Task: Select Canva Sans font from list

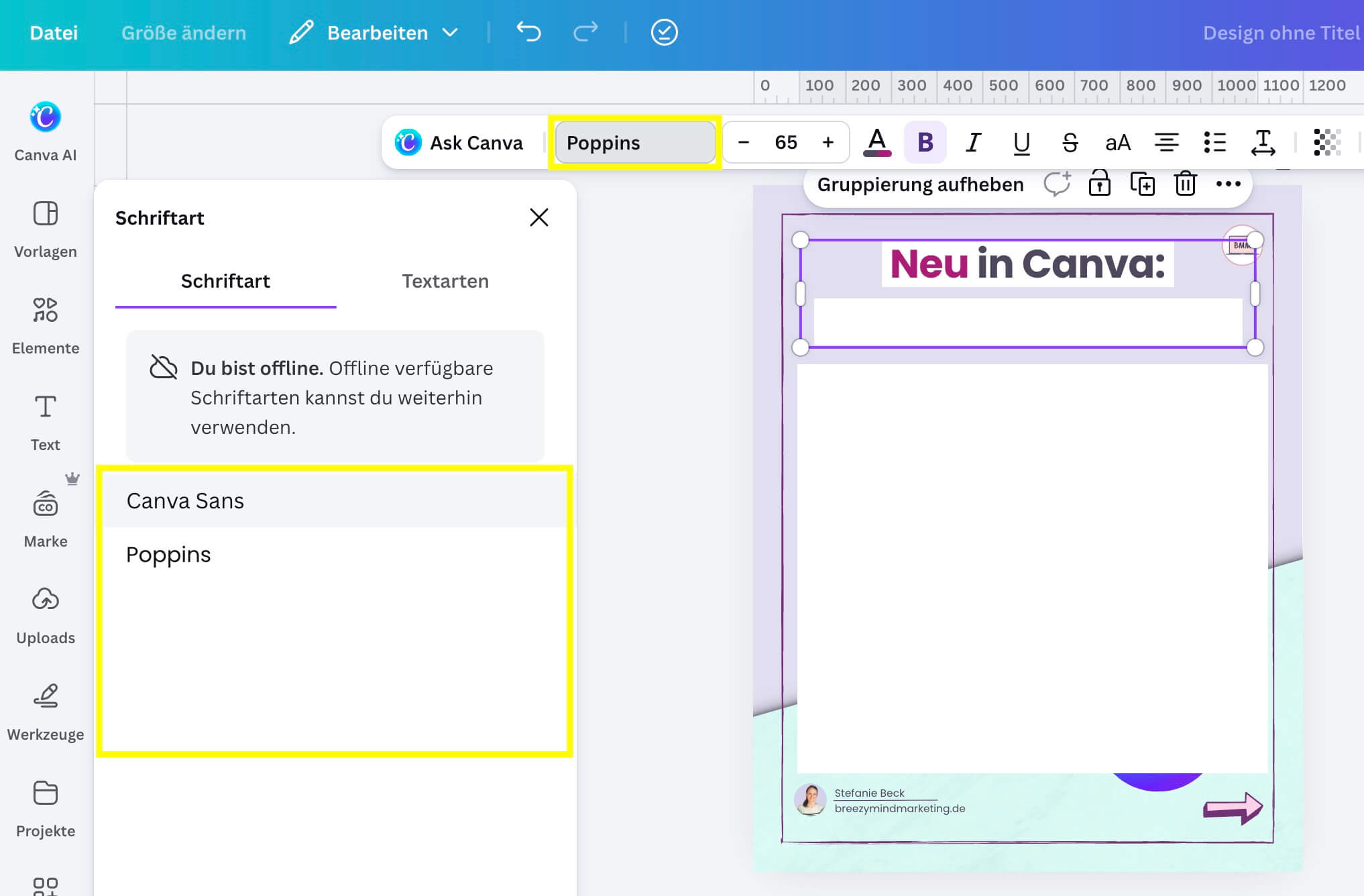Action: point(185,501)
